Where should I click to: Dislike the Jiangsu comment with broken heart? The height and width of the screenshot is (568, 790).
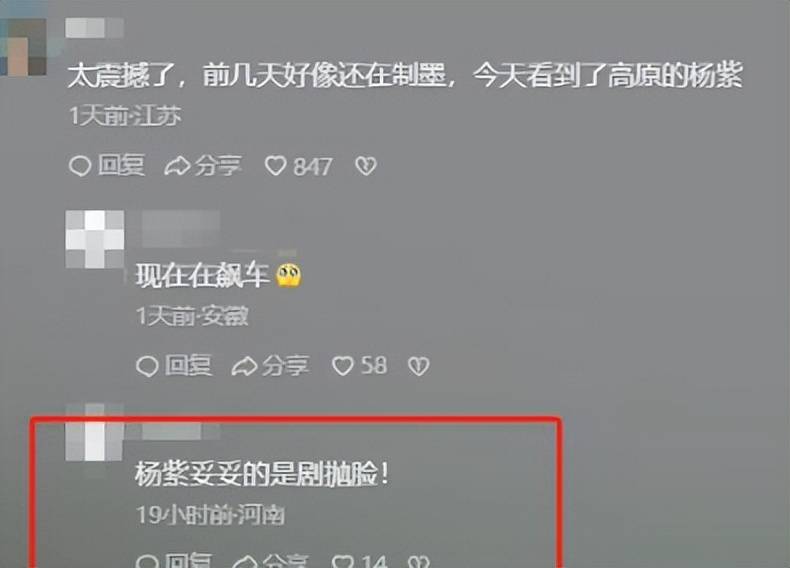coord(366,166)
